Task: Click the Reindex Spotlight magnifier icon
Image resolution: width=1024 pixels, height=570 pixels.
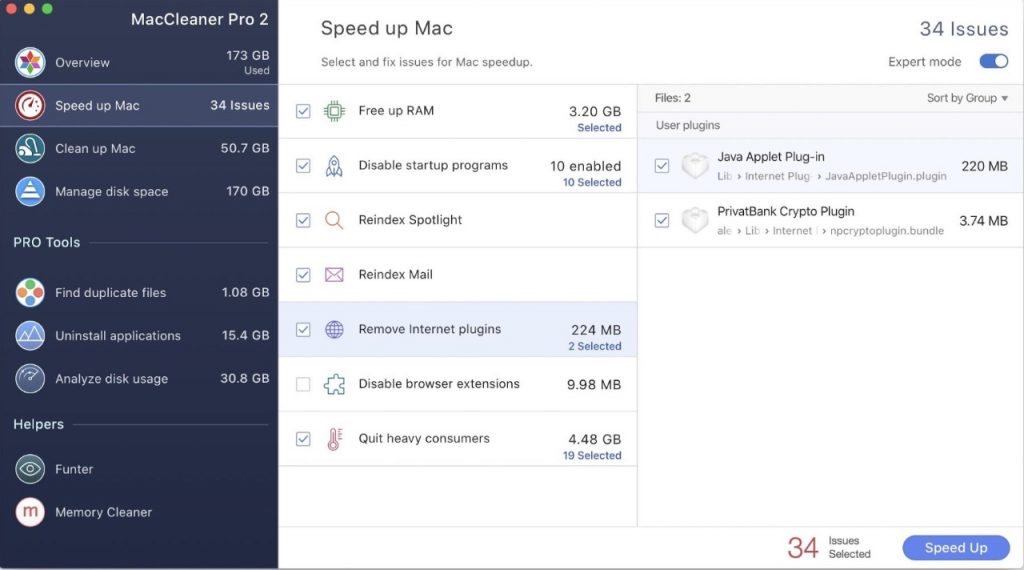Action: coord(334,220)
